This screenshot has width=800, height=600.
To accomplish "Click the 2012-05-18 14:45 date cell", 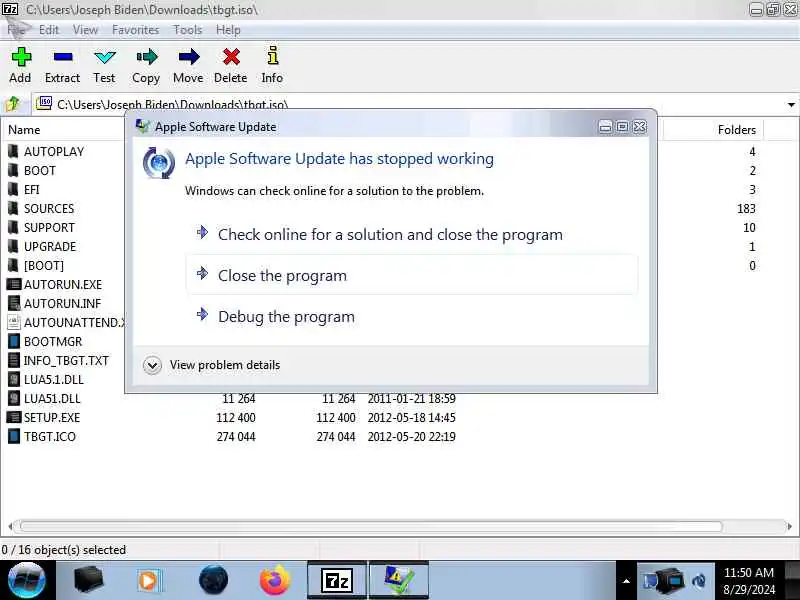I will point(411,418).
